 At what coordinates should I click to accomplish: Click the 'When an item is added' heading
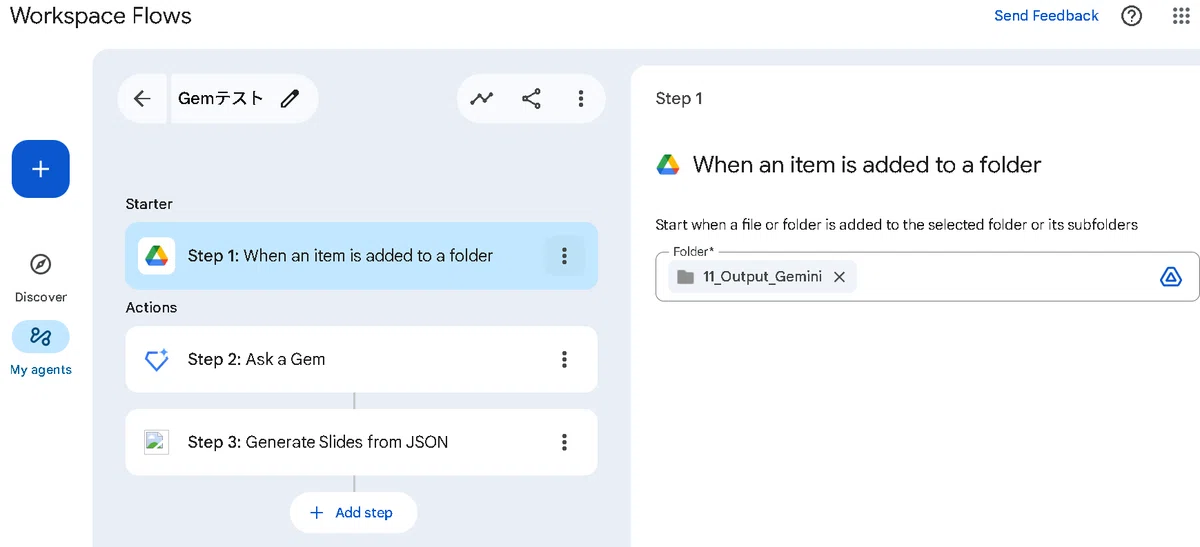pos(867,165)
